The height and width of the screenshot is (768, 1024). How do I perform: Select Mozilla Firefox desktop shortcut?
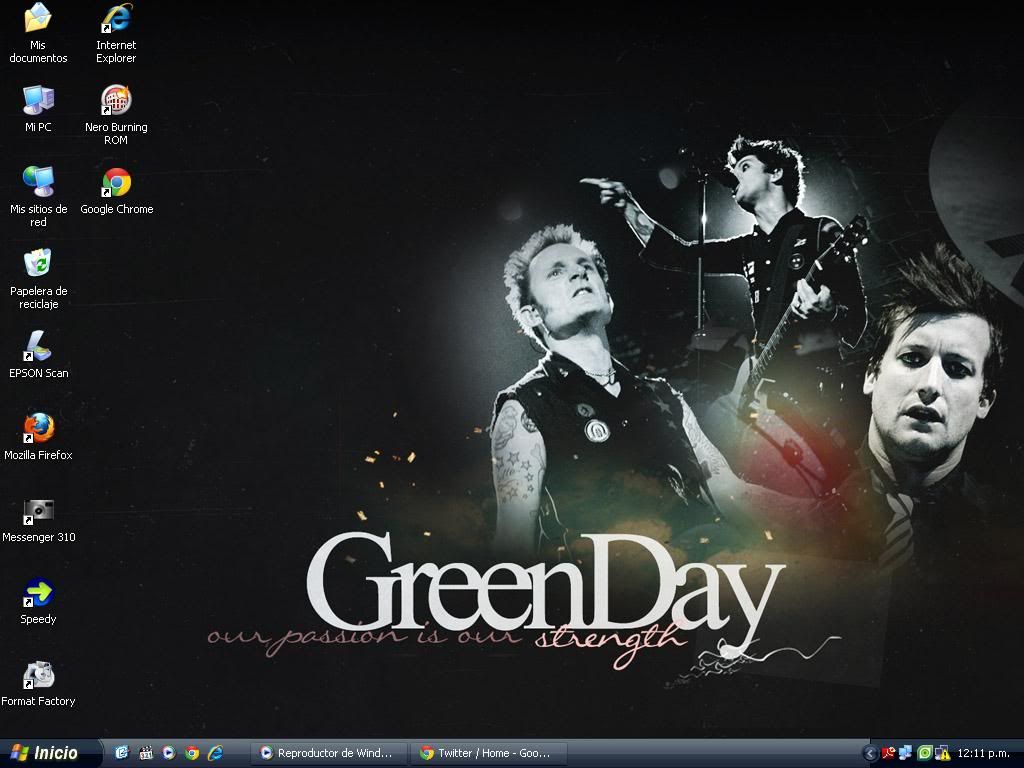[39, 437]
